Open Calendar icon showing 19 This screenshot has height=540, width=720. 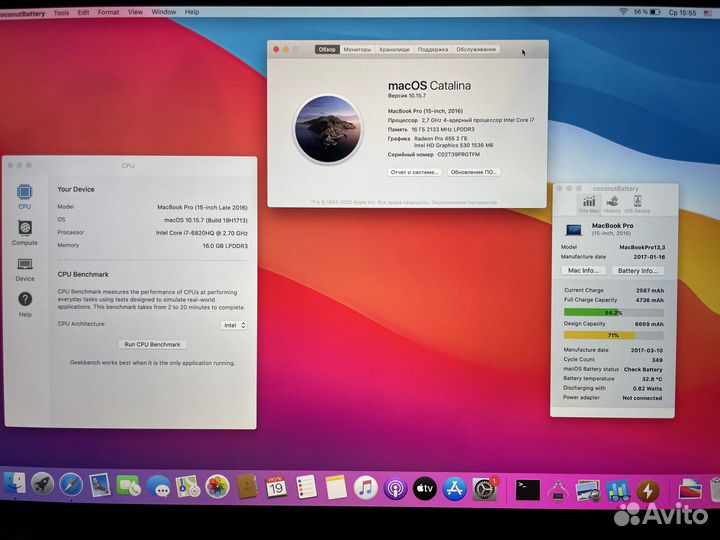[x=276, y=487]
